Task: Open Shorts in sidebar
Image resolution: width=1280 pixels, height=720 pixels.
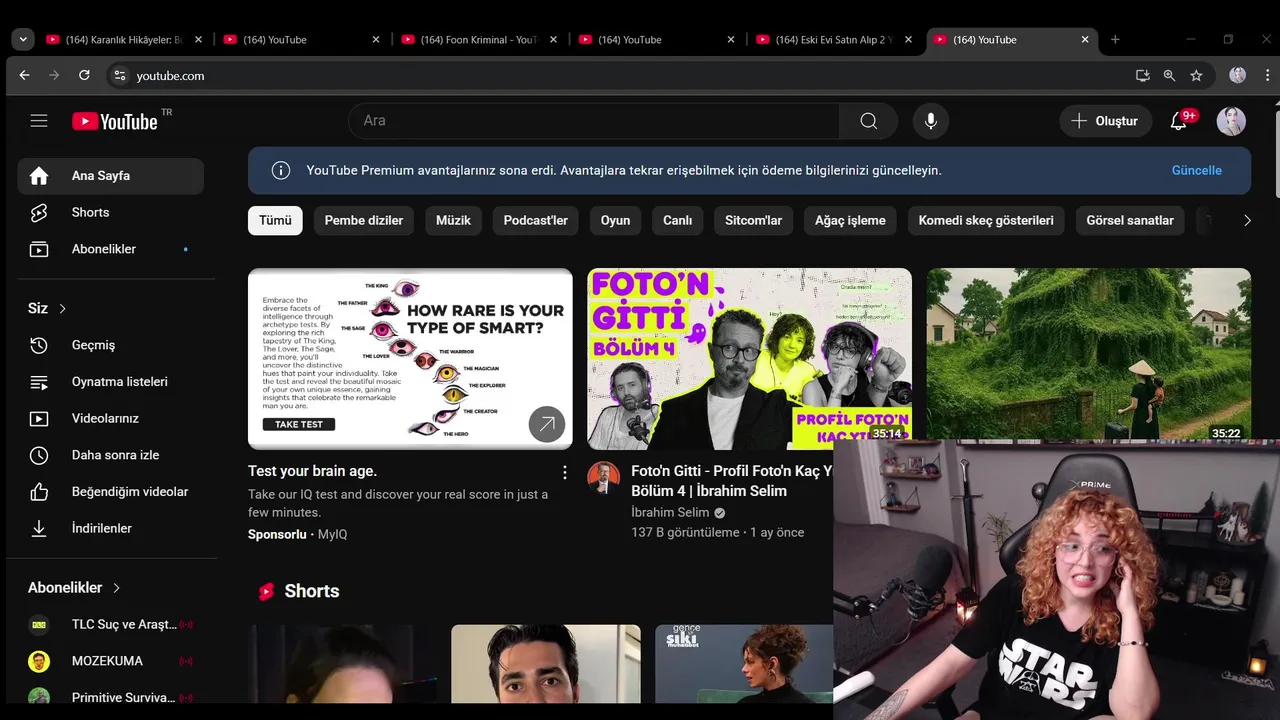Action: (x=110, y=212)
